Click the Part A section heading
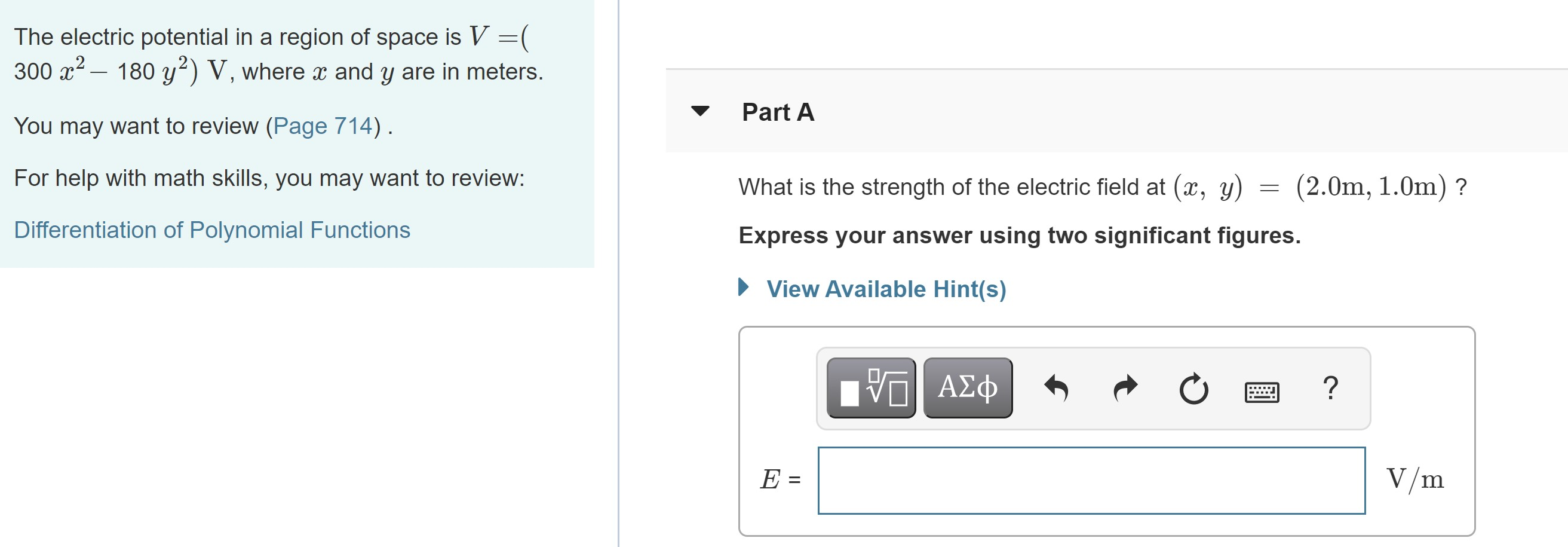 777,112
